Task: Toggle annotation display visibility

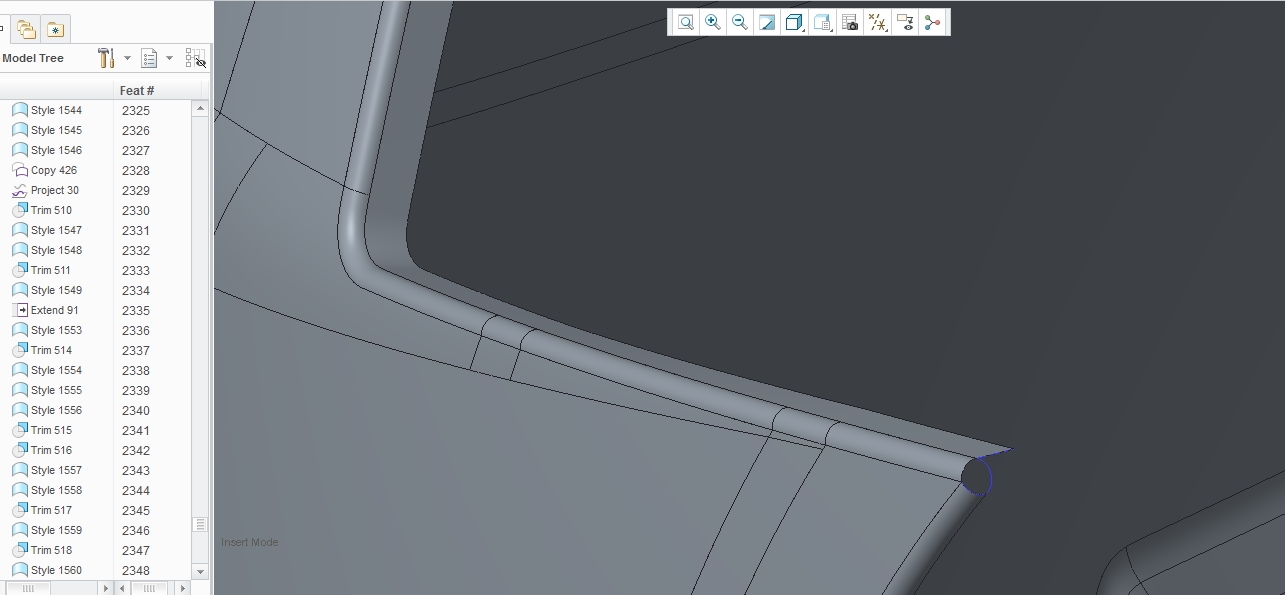Action: coord(906,22)
